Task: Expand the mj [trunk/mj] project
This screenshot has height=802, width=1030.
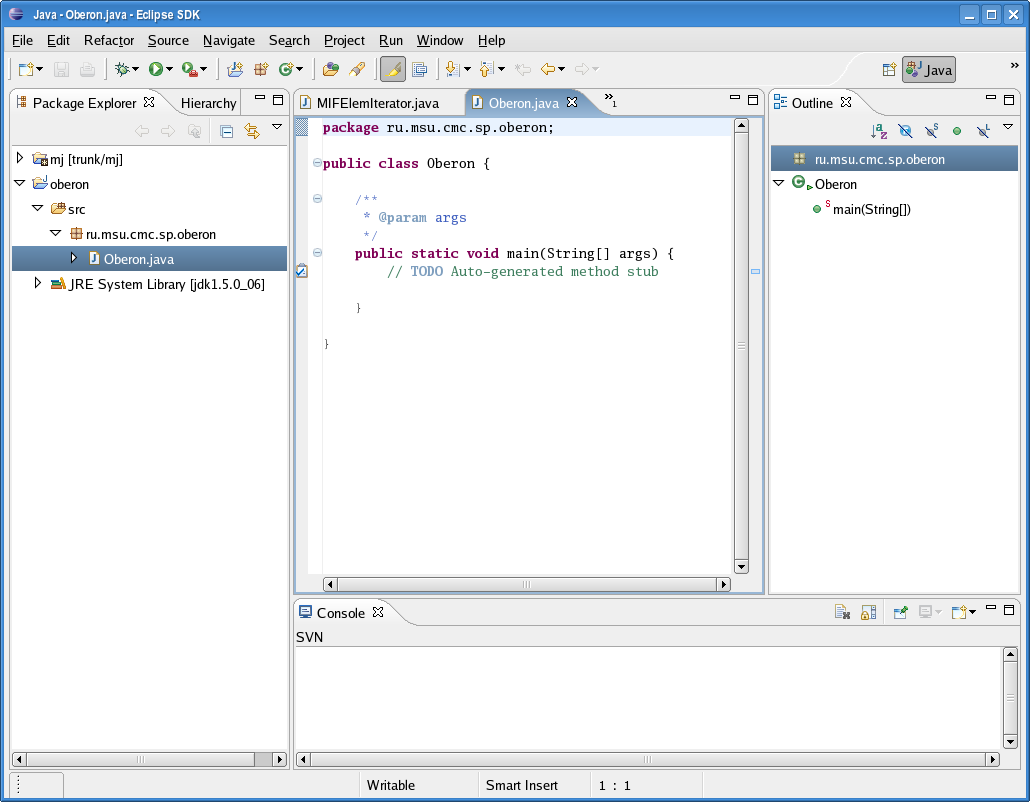Action: click(20, 159)
